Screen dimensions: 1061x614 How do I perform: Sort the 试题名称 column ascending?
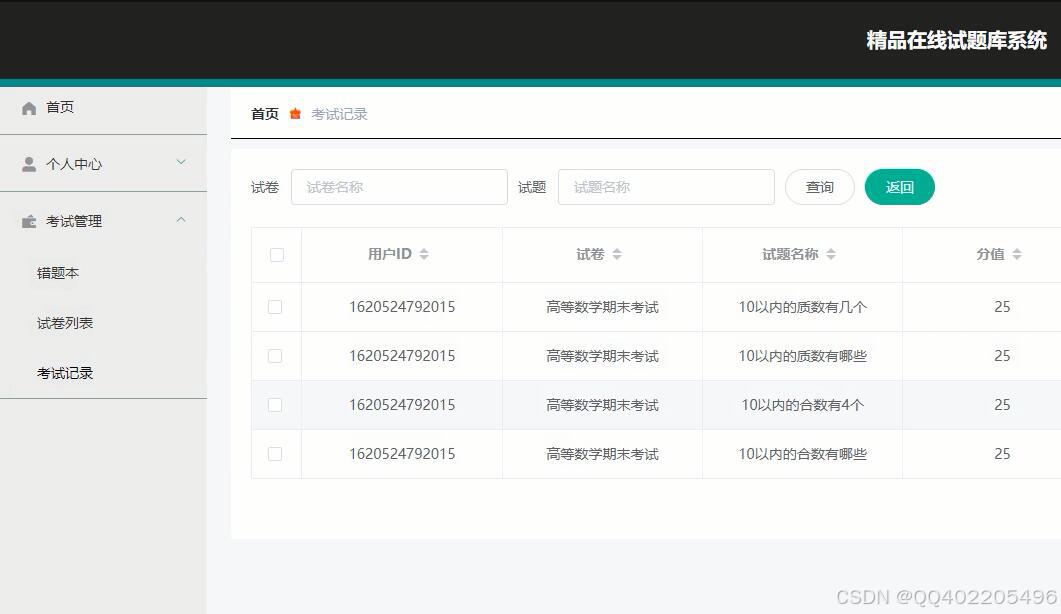tap(830, 253)
